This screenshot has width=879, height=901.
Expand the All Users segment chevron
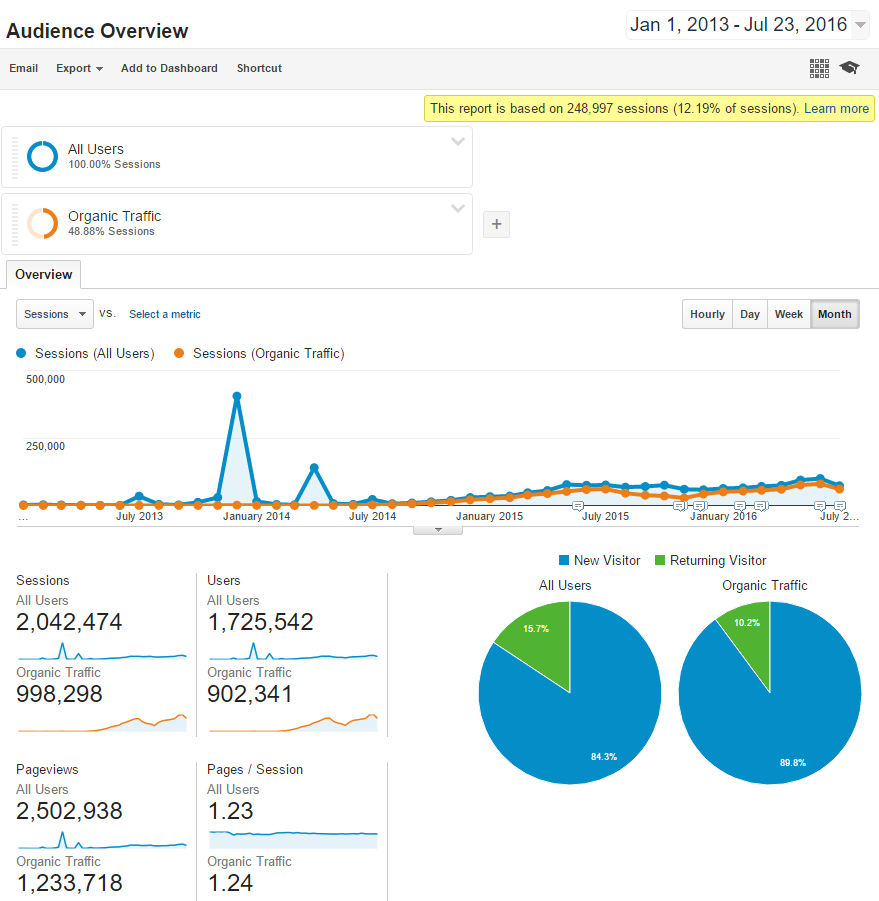click(x=458, y=142)
